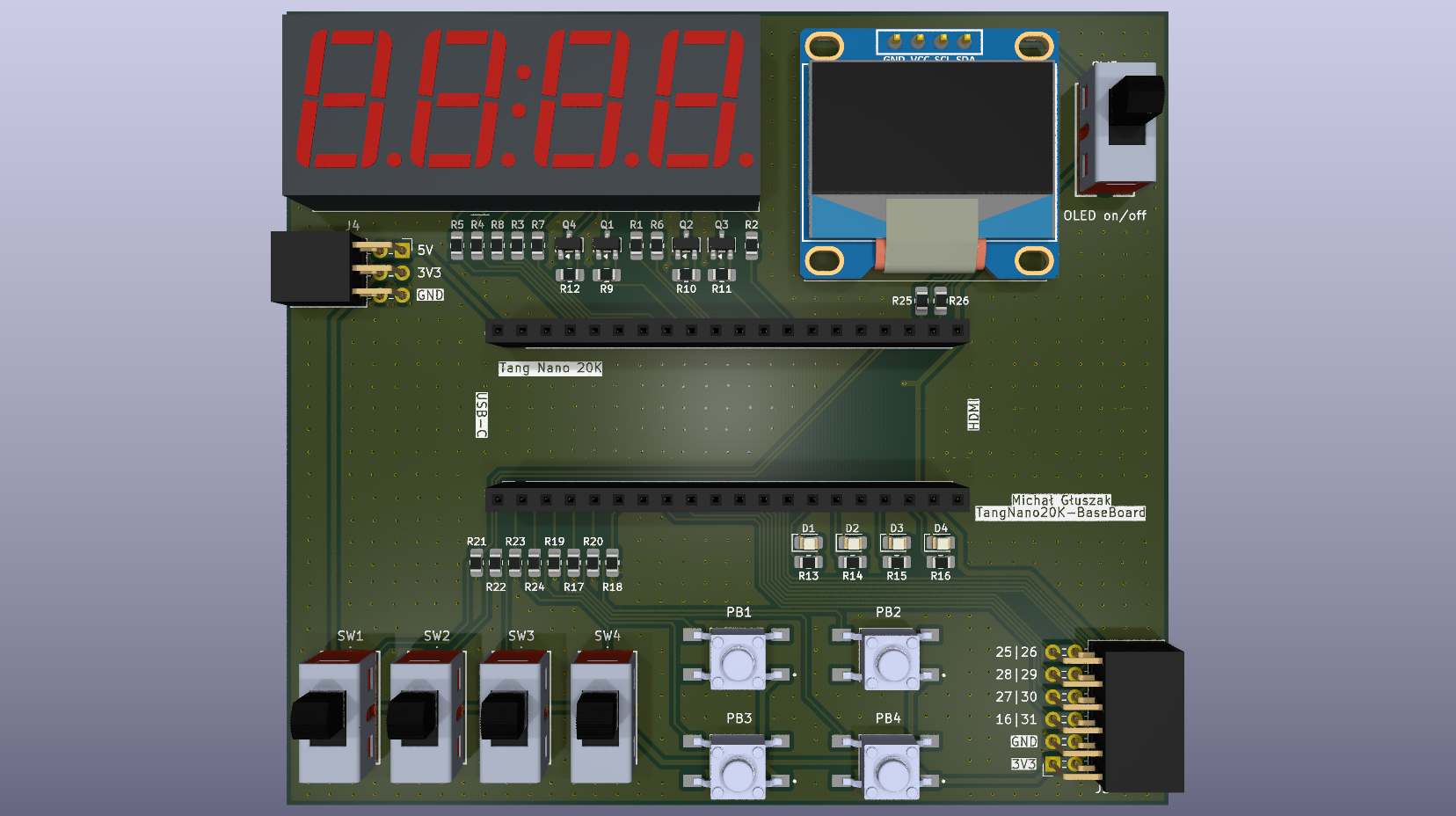Viewport: 1456px width, 816px height.
Task: Click the 'OLED on/off' text label
Action: point(1105,215)
